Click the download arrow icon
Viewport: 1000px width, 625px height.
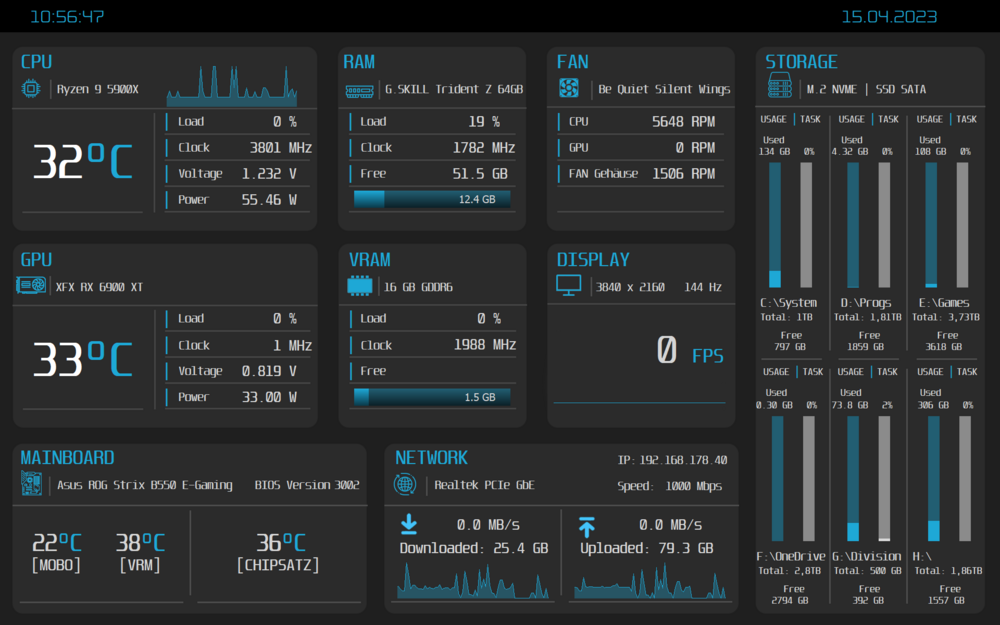pos(409,525)
